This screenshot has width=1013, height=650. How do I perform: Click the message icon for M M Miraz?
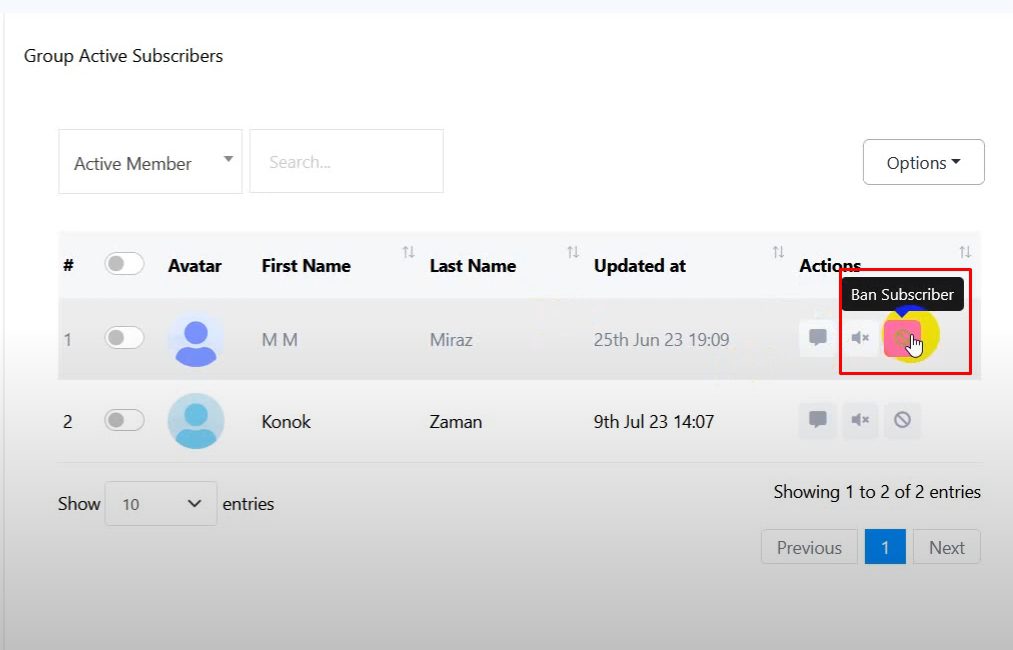click(x=817, y=338)
